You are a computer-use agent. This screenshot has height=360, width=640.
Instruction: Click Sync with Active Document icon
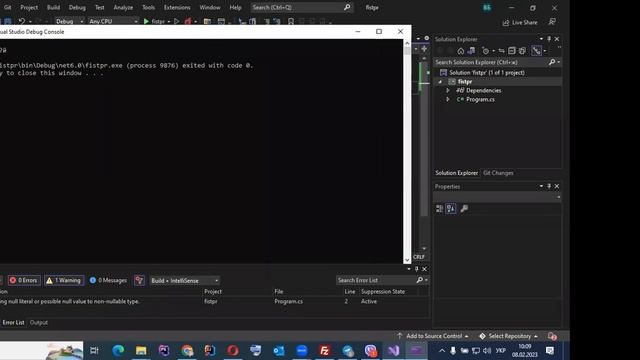501,51
